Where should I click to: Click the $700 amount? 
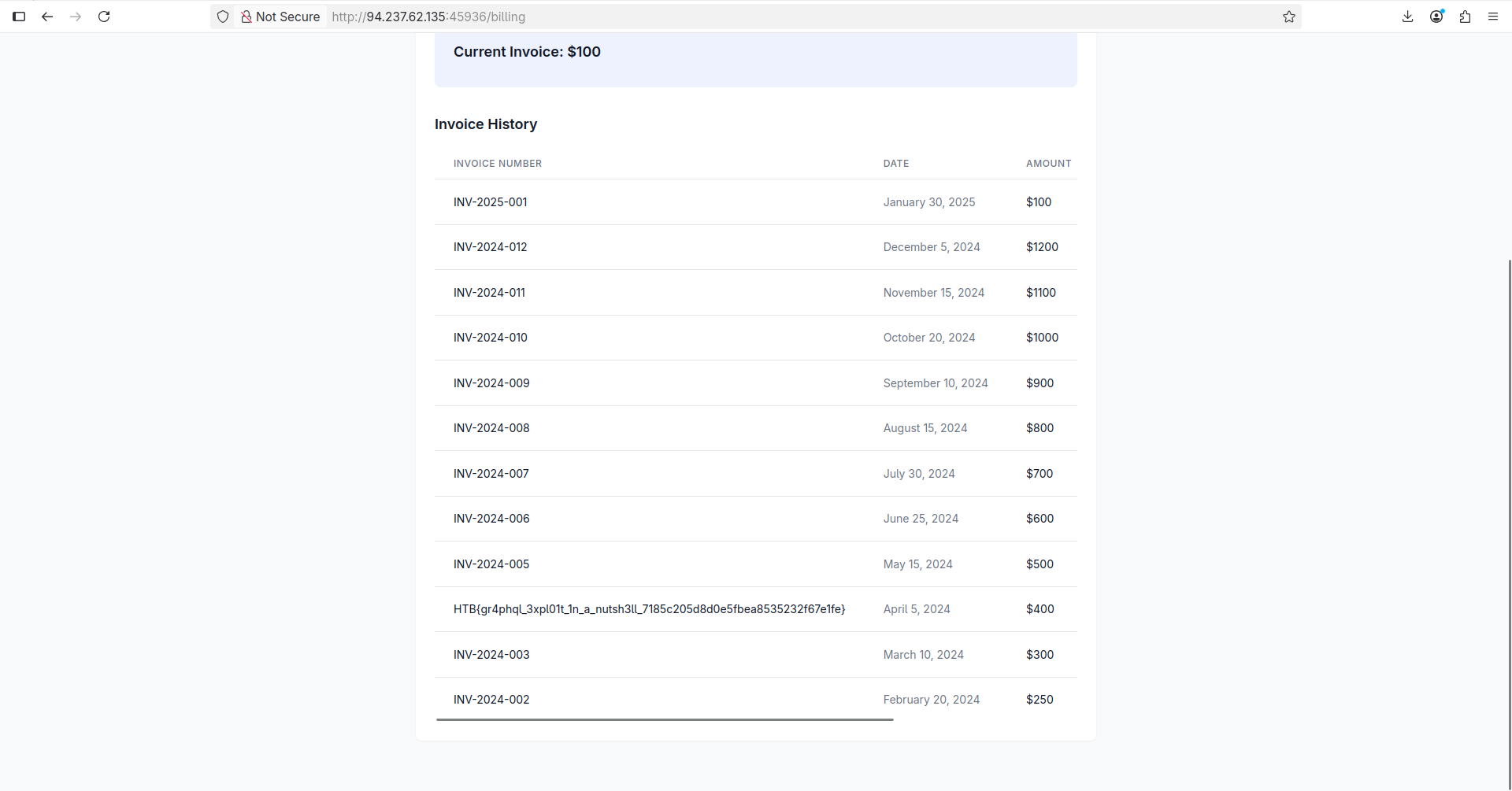point(1039,474)
